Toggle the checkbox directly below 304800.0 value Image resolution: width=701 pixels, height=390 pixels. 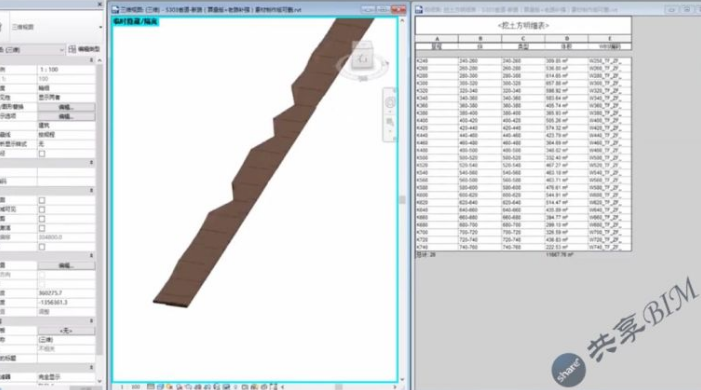[x=42, y=247]
